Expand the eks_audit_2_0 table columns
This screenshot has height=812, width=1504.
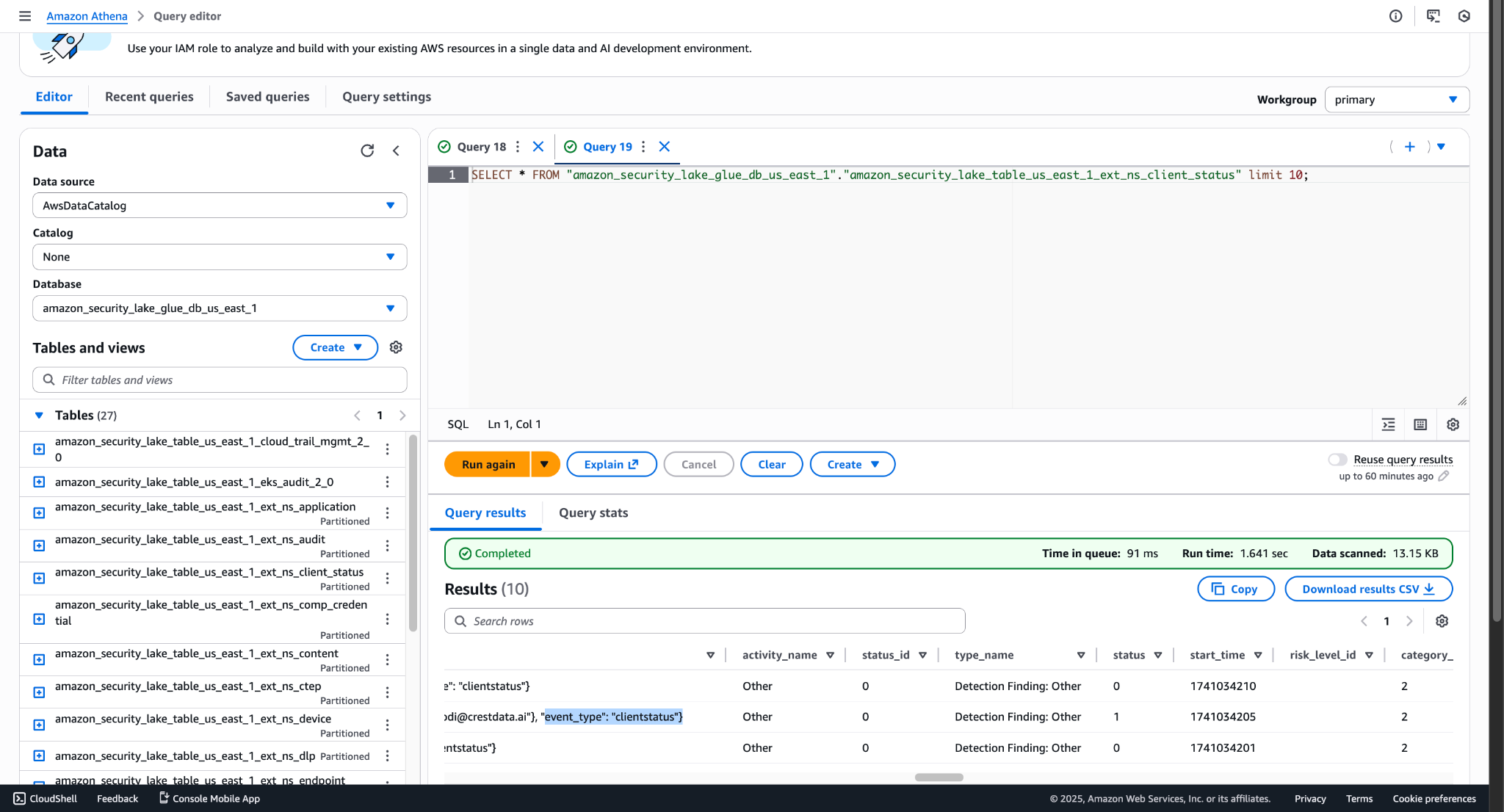pos(40,482)
